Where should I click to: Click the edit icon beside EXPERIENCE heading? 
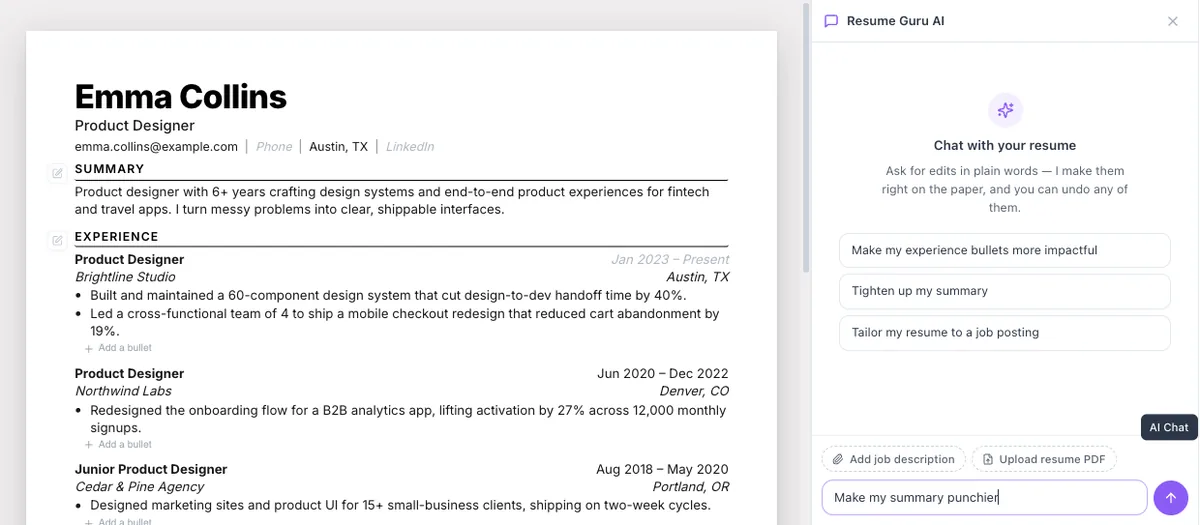pos(57,240)
